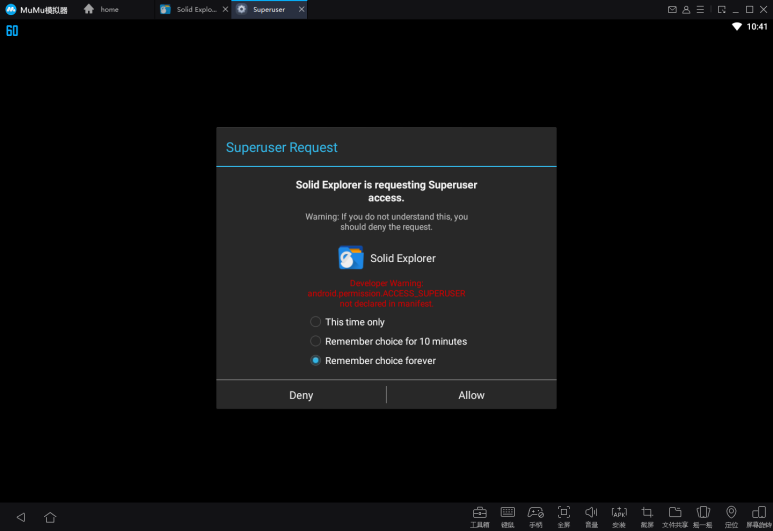Open the gamepad settings icon
The height and width of the screenshot is (531, 773).
point(535,516)
